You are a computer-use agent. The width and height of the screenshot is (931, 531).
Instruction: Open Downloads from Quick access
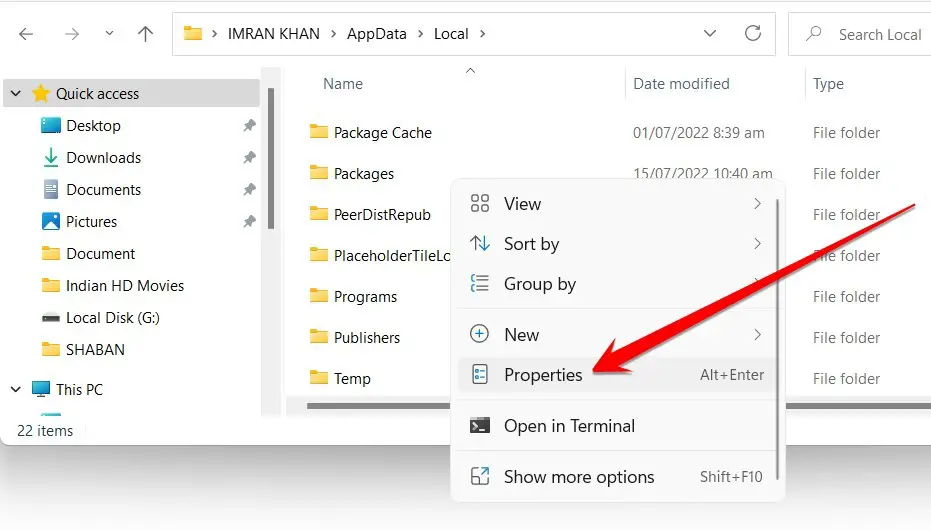104,158
